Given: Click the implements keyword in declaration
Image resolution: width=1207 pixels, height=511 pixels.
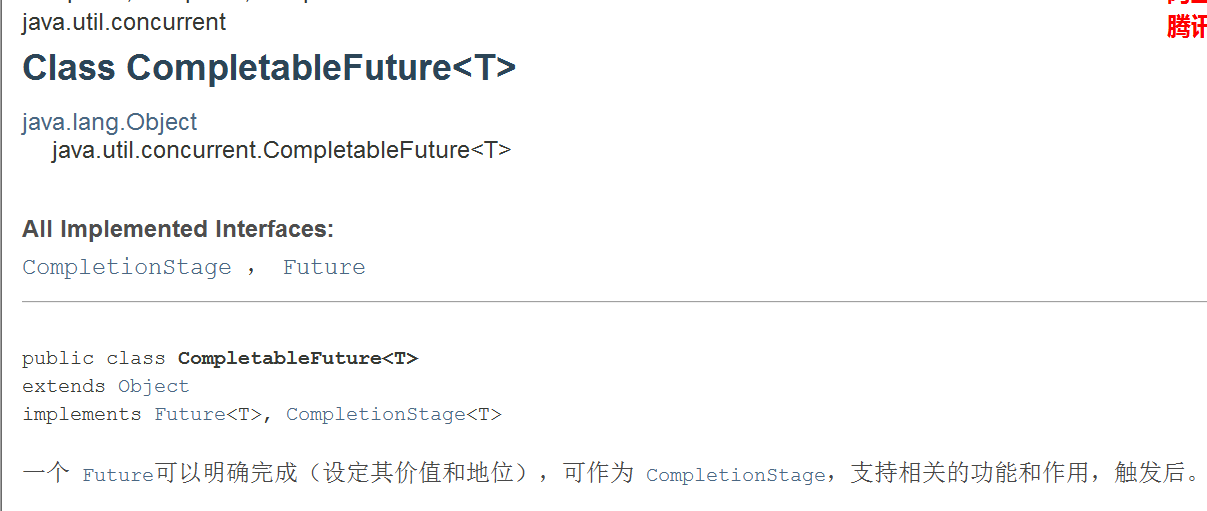Looking at the screenshot, I should [x=82, y=414].
